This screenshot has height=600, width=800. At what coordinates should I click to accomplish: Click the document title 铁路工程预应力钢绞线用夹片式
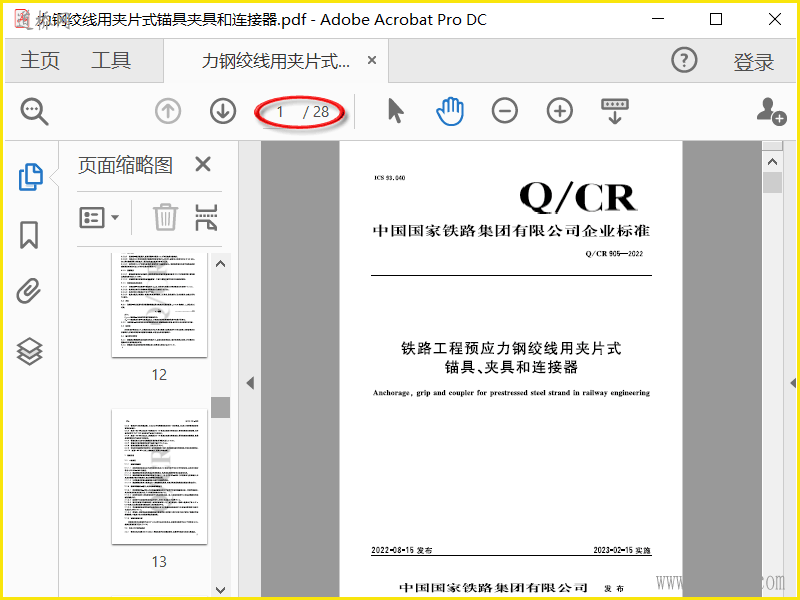click(511, 348)
